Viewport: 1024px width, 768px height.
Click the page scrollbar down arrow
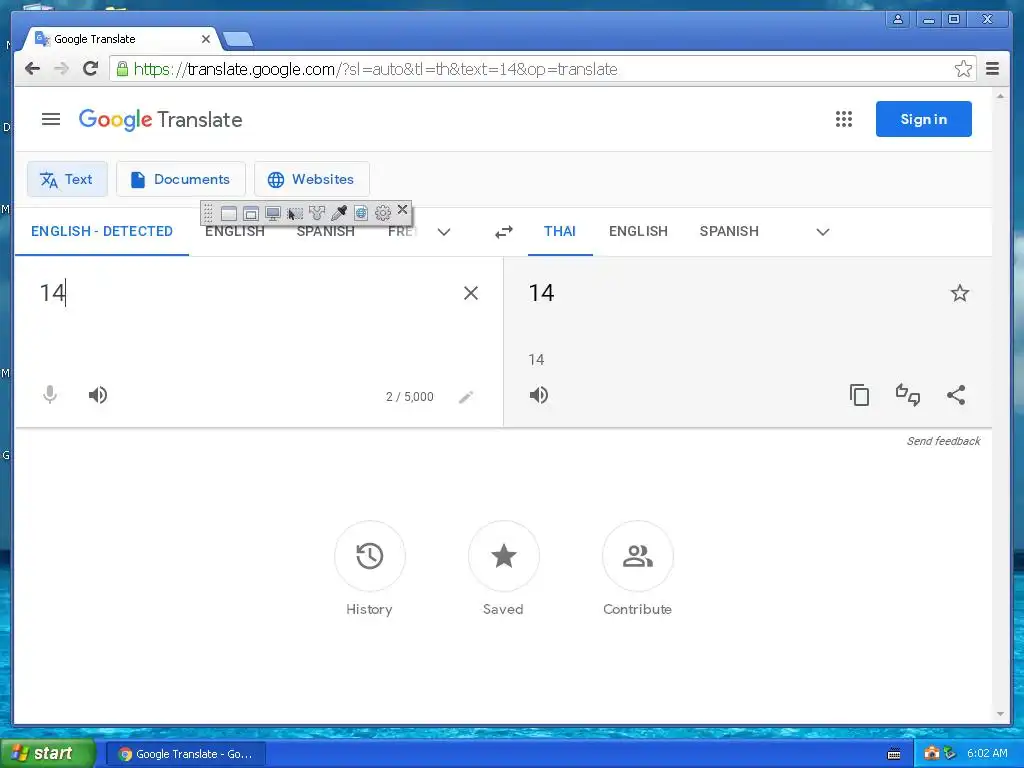(1000, 714)
